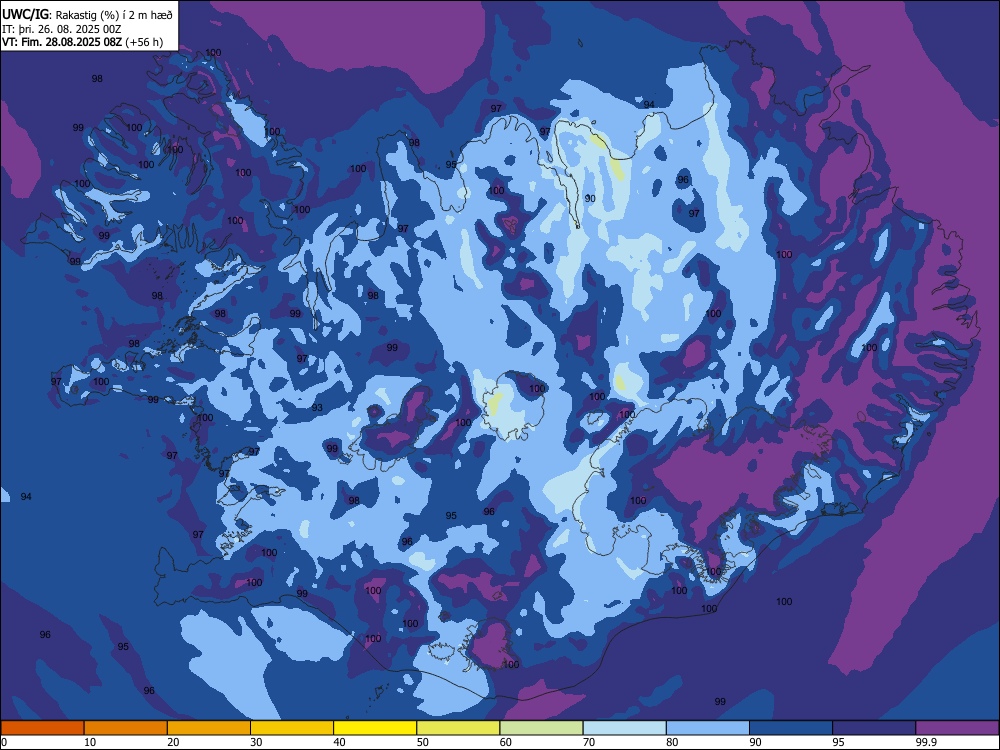Select the yellow-green 50–60 legend swatch

(458, 728)
